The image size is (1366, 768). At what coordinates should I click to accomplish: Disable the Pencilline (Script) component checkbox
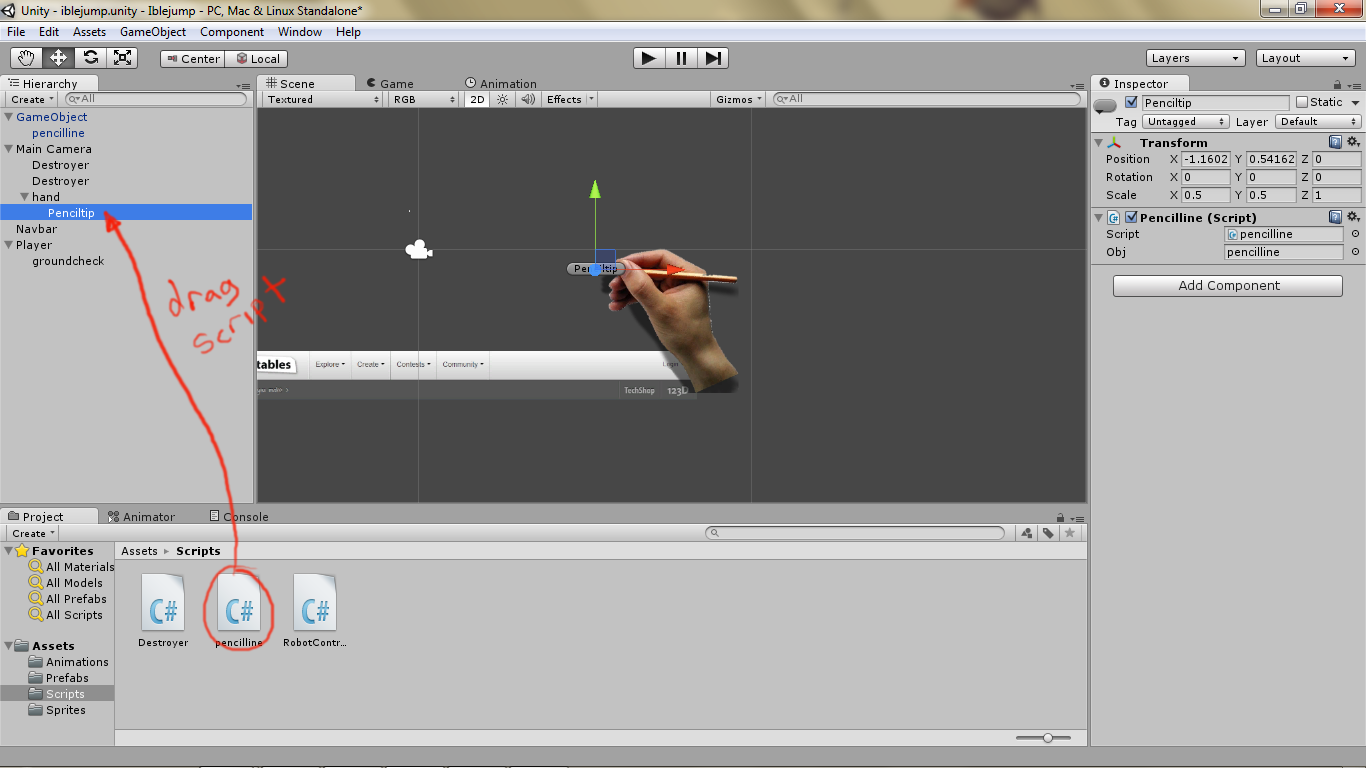[1131, 217]
